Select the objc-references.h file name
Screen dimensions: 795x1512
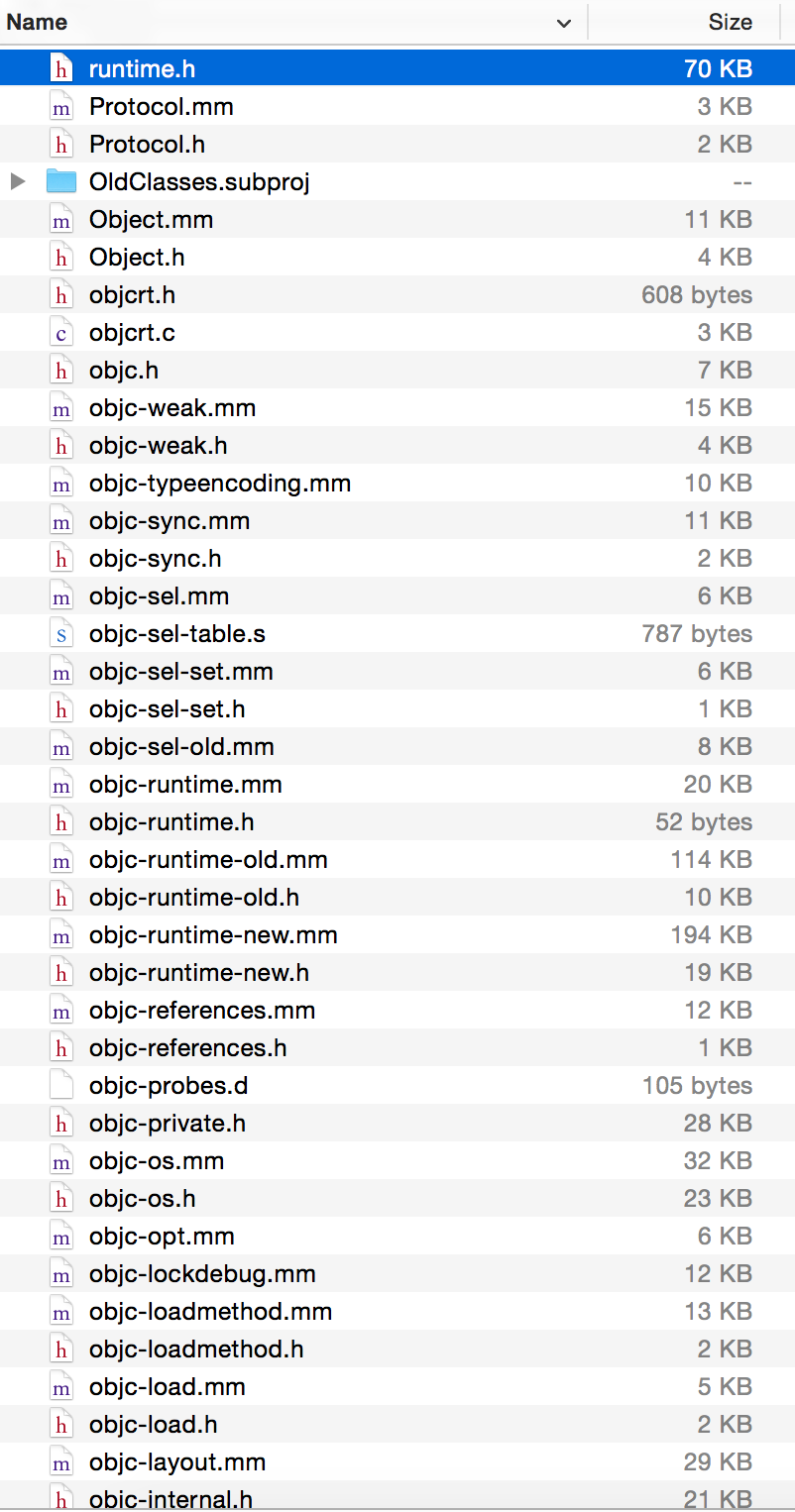pyautogui.click(x=188, y=1048)
